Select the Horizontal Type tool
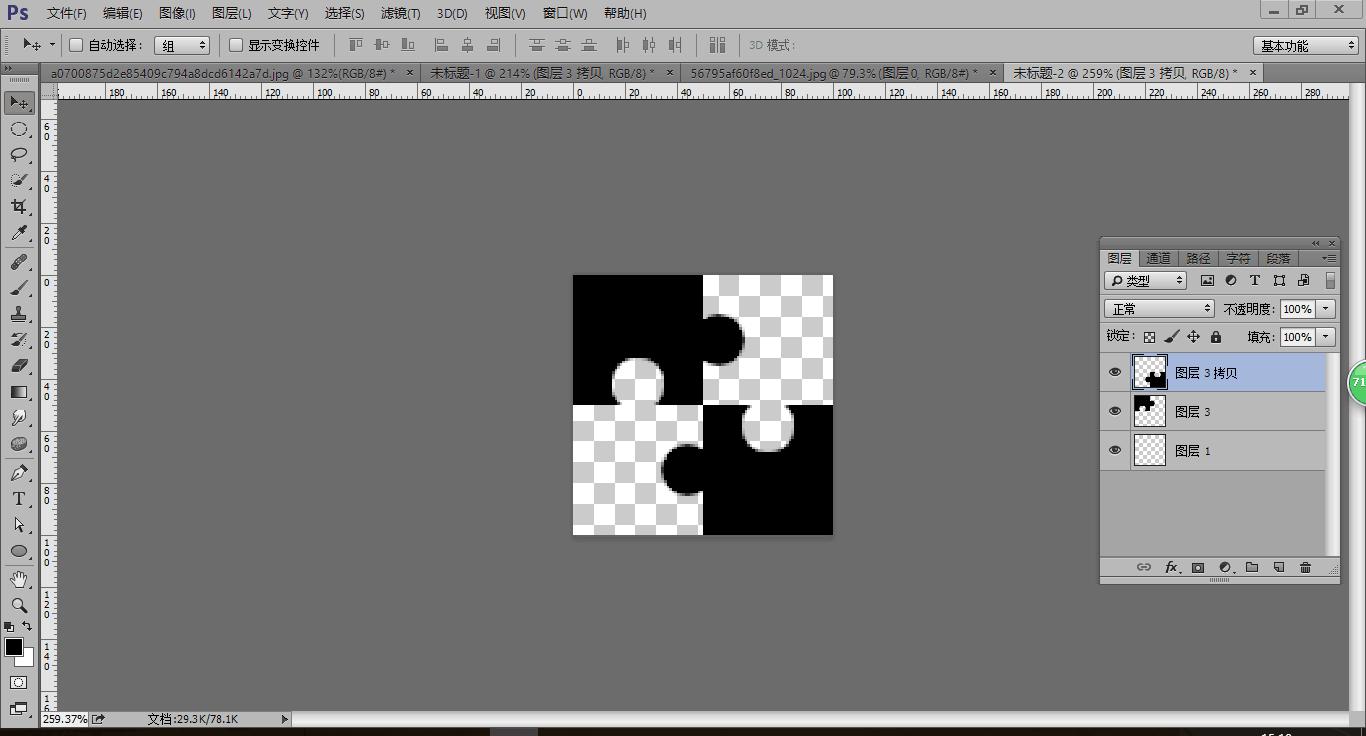 click(19, 499)
